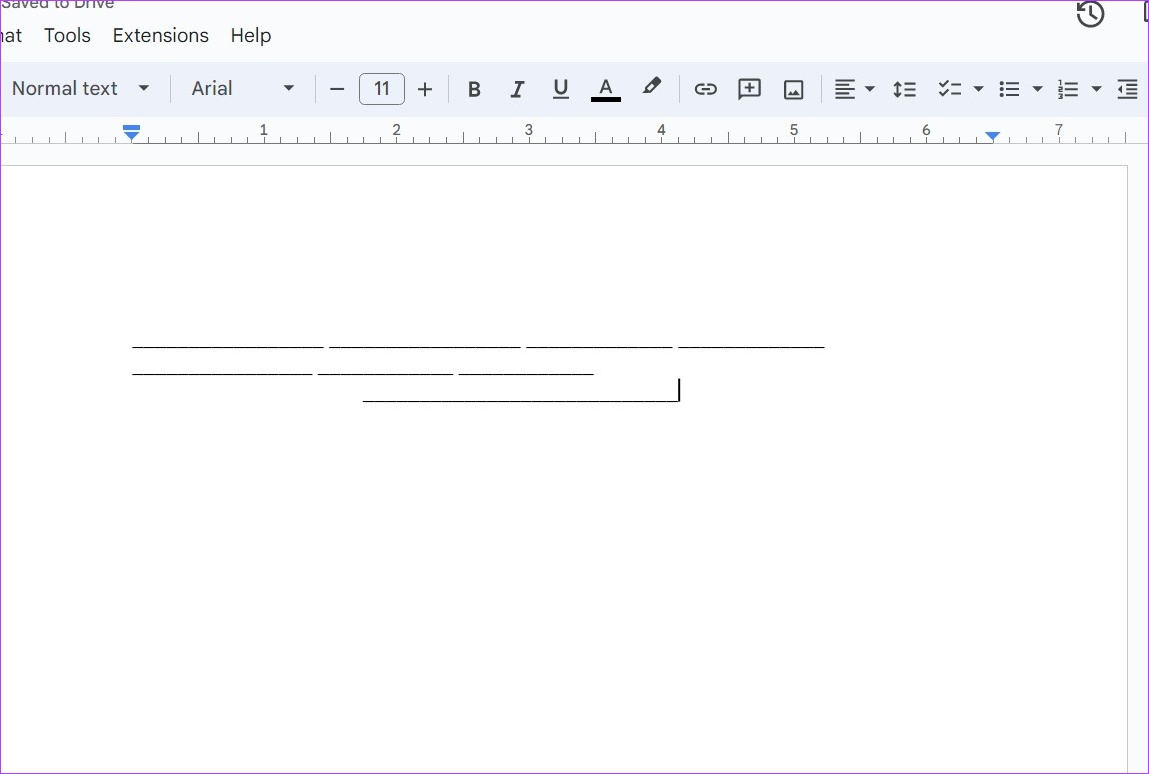
Task: Add a comment with the comment icon
Action: [749, 89]
